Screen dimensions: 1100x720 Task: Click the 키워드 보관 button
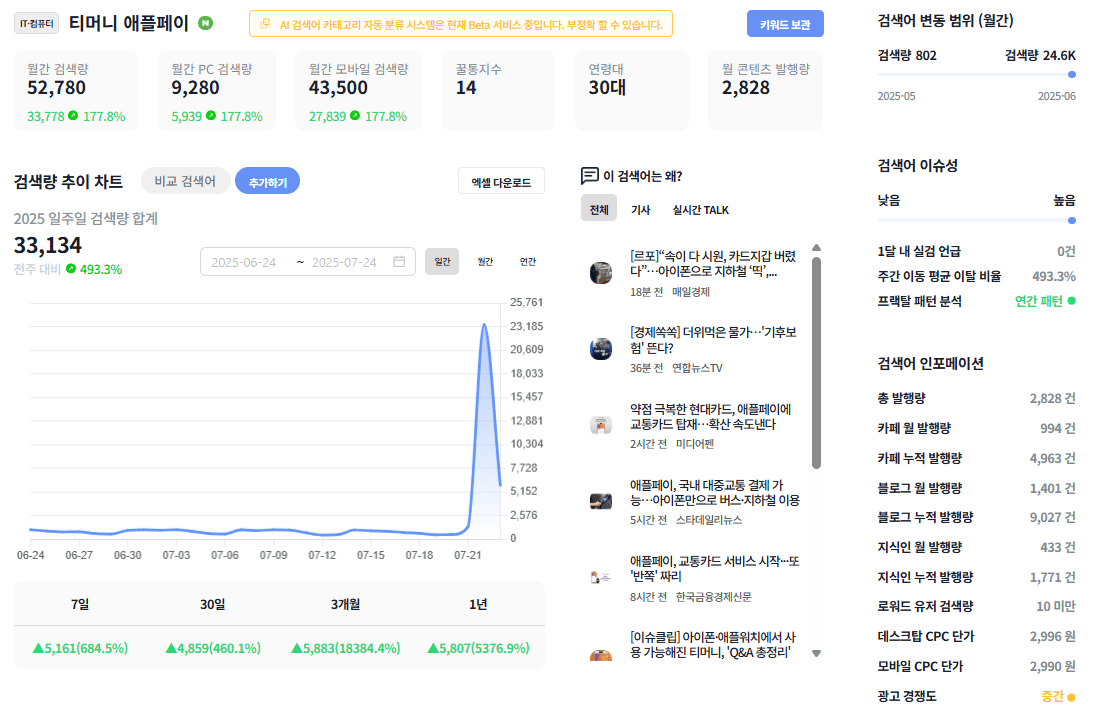pyautogui.click(x=785, y=24)
